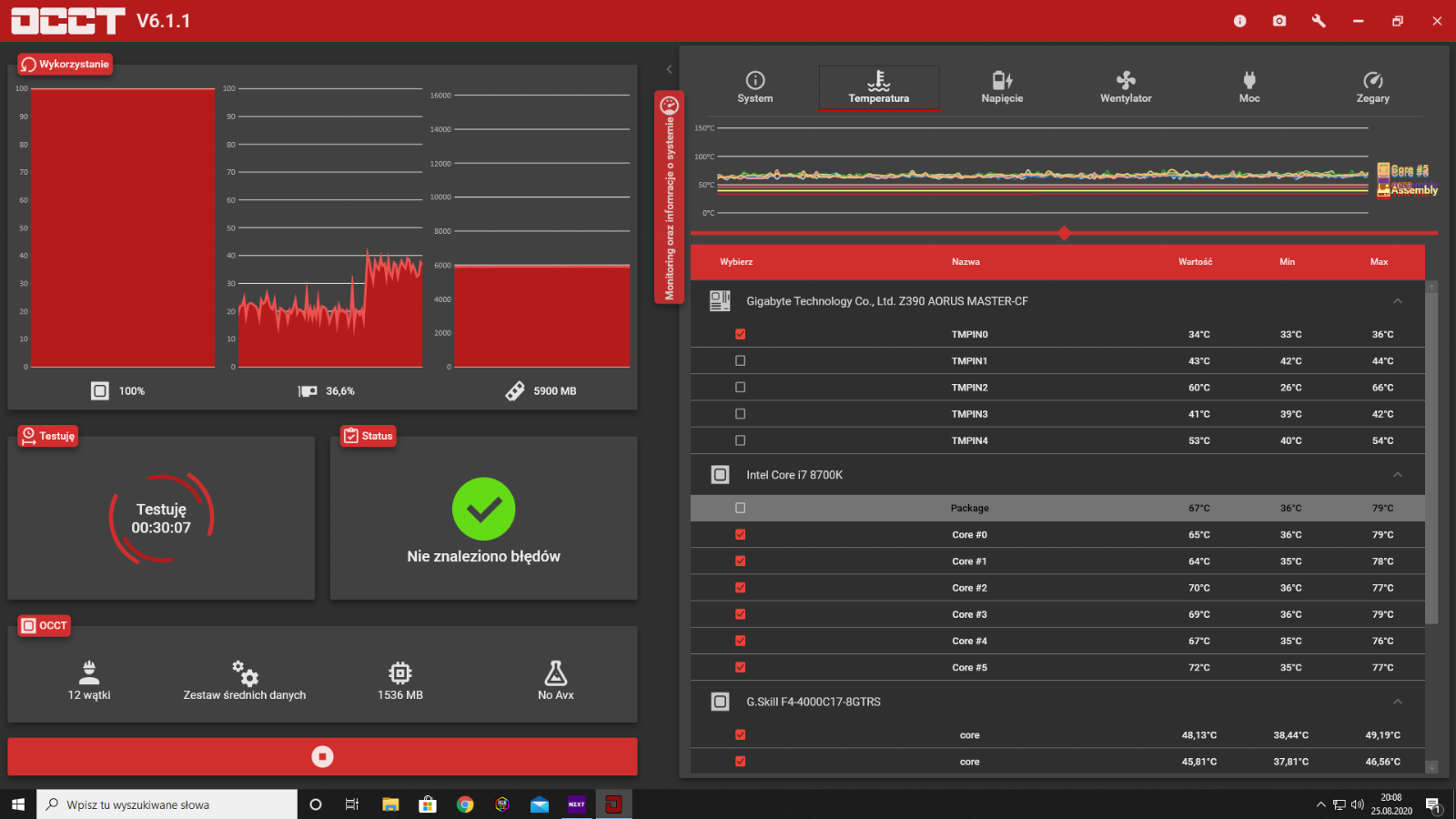This screenshot has width=1456, height=819.
Task: Click the RAM icon at 5900 MB
Action: pyautogui.click(x=515, y=391)
